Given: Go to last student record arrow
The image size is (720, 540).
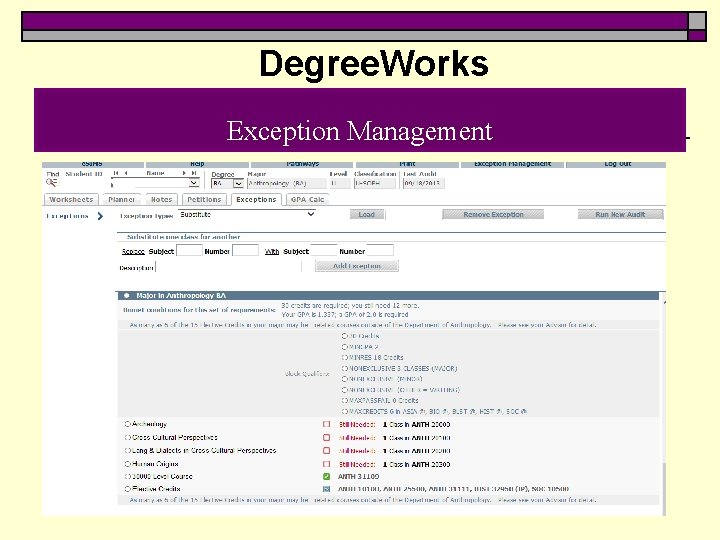Looking at the screenshot, I should click(x=194, y=173).
